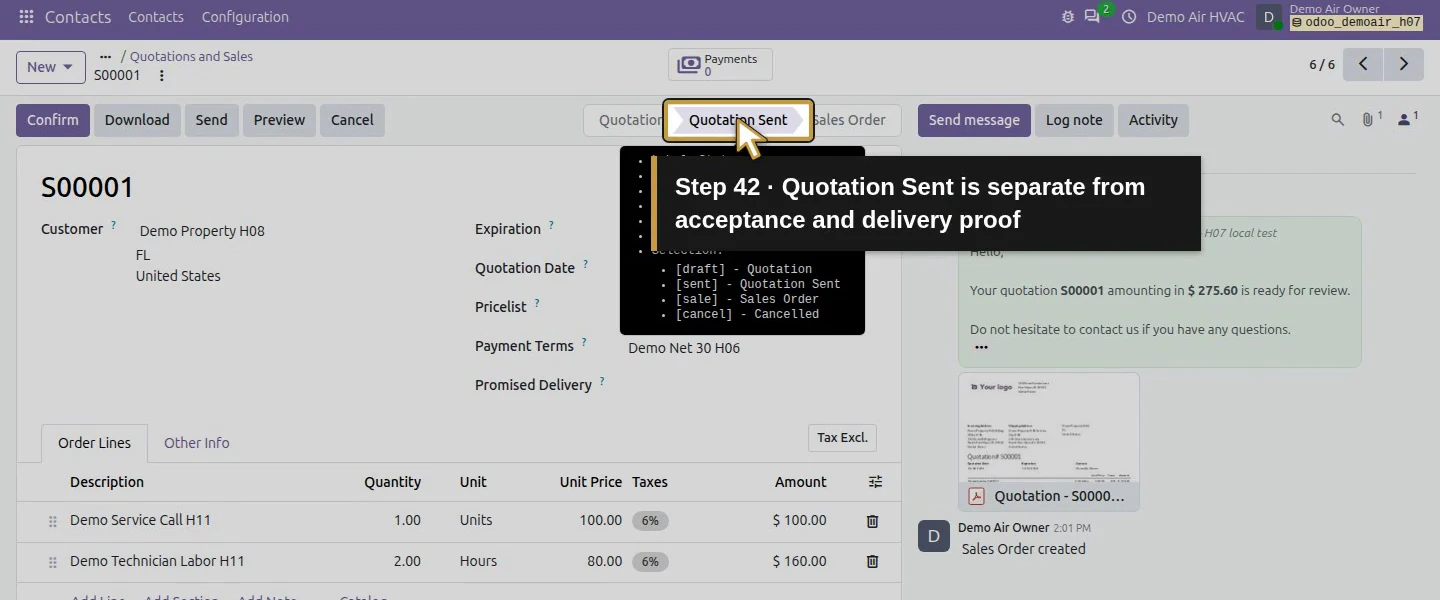
Task: Schedule an Activity in chatter
Action: pyautogui.click(x=1153, y=120)
